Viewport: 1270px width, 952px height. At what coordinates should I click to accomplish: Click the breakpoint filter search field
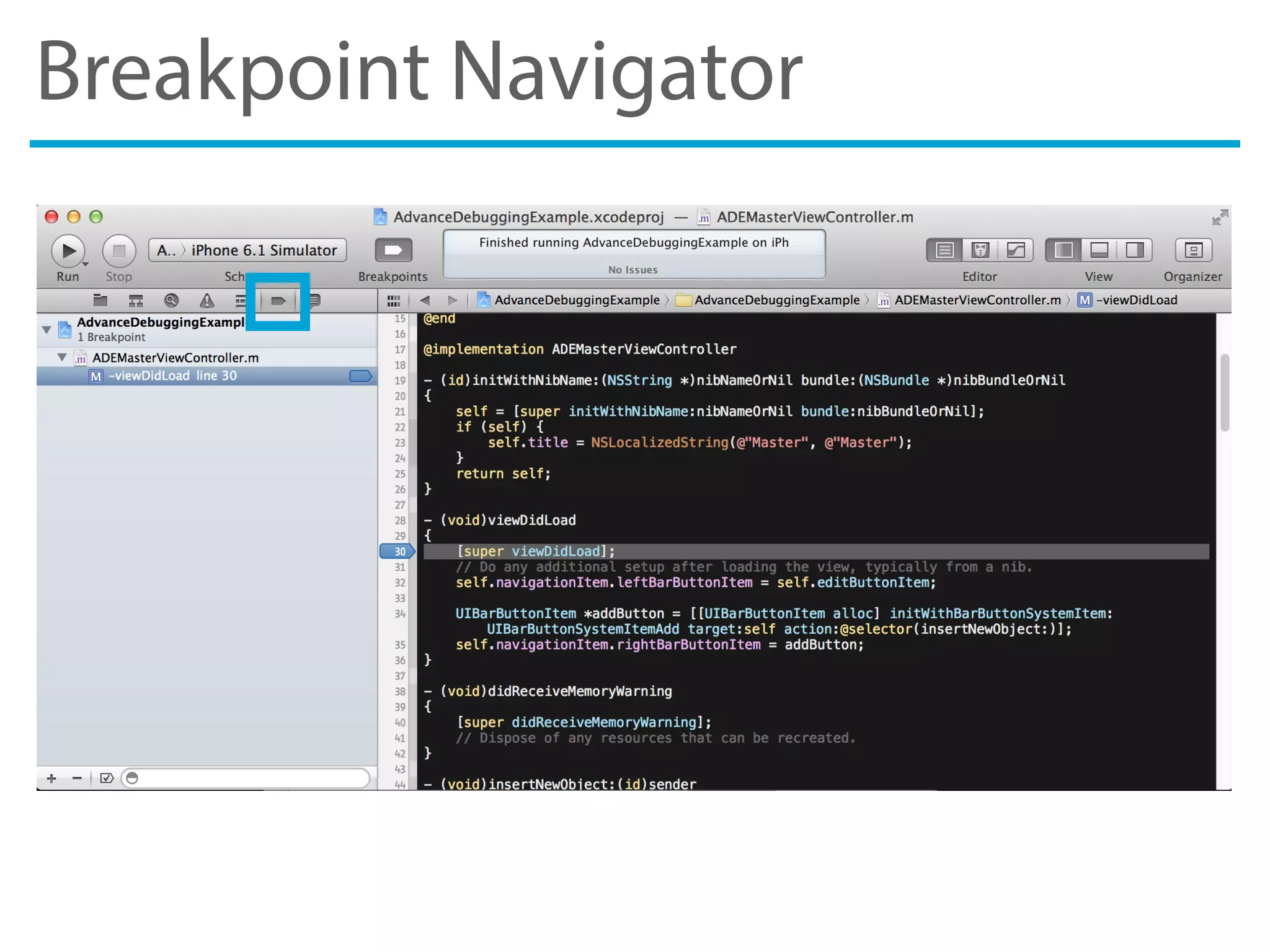click(246, 778)
